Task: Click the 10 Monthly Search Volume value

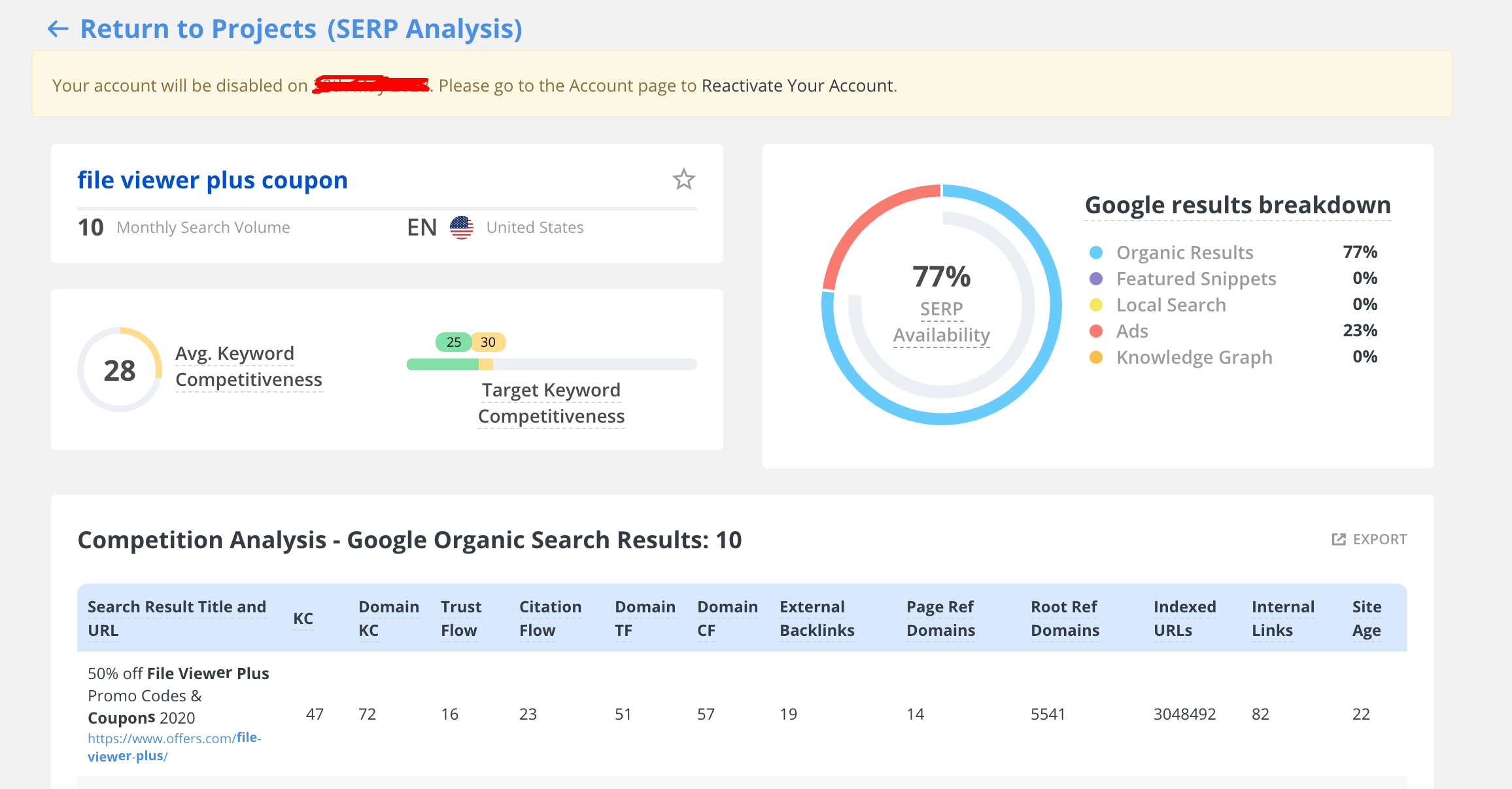Action: (90, 228)
